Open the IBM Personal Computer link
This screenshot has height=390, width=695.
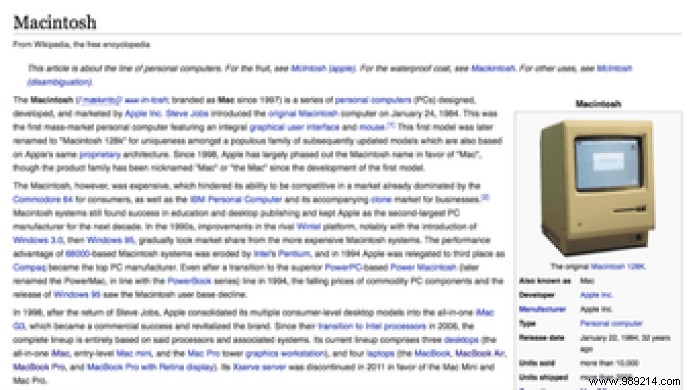(236, 199)
